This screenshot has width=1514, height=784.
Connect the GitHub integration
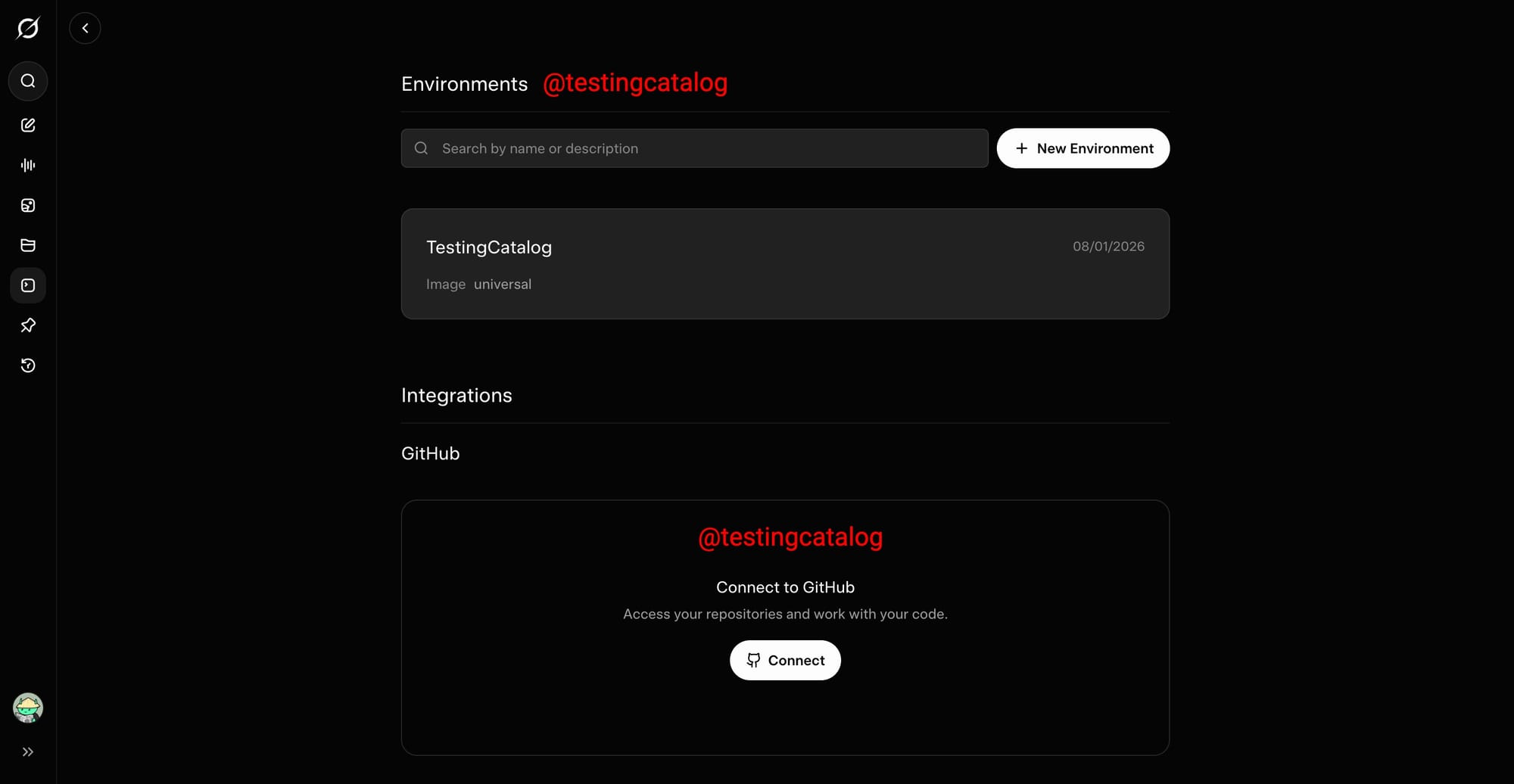click(x=785, y=660)
